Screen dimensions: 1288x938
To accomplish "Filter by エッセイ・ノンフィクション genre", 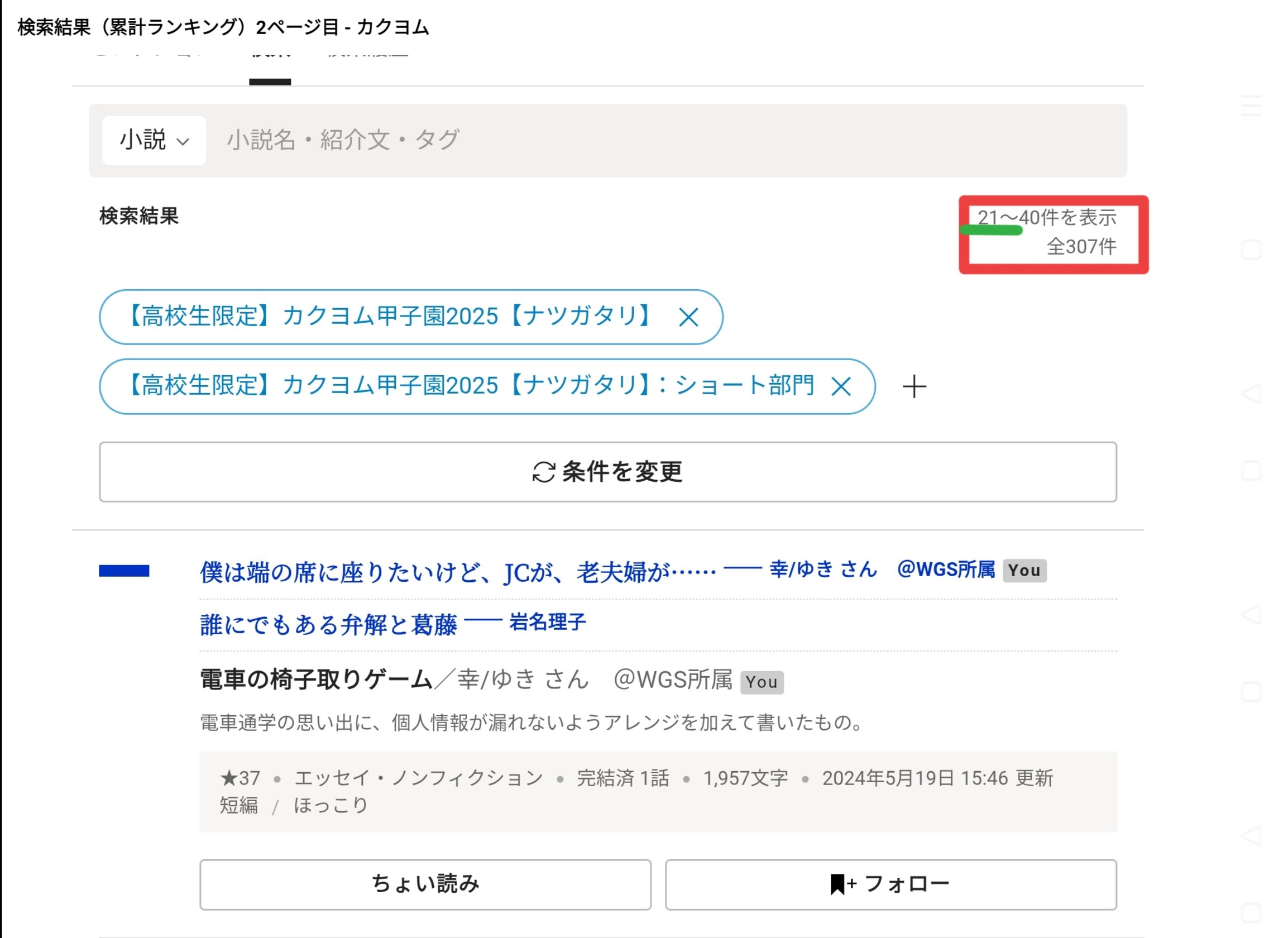I will 419,777.
